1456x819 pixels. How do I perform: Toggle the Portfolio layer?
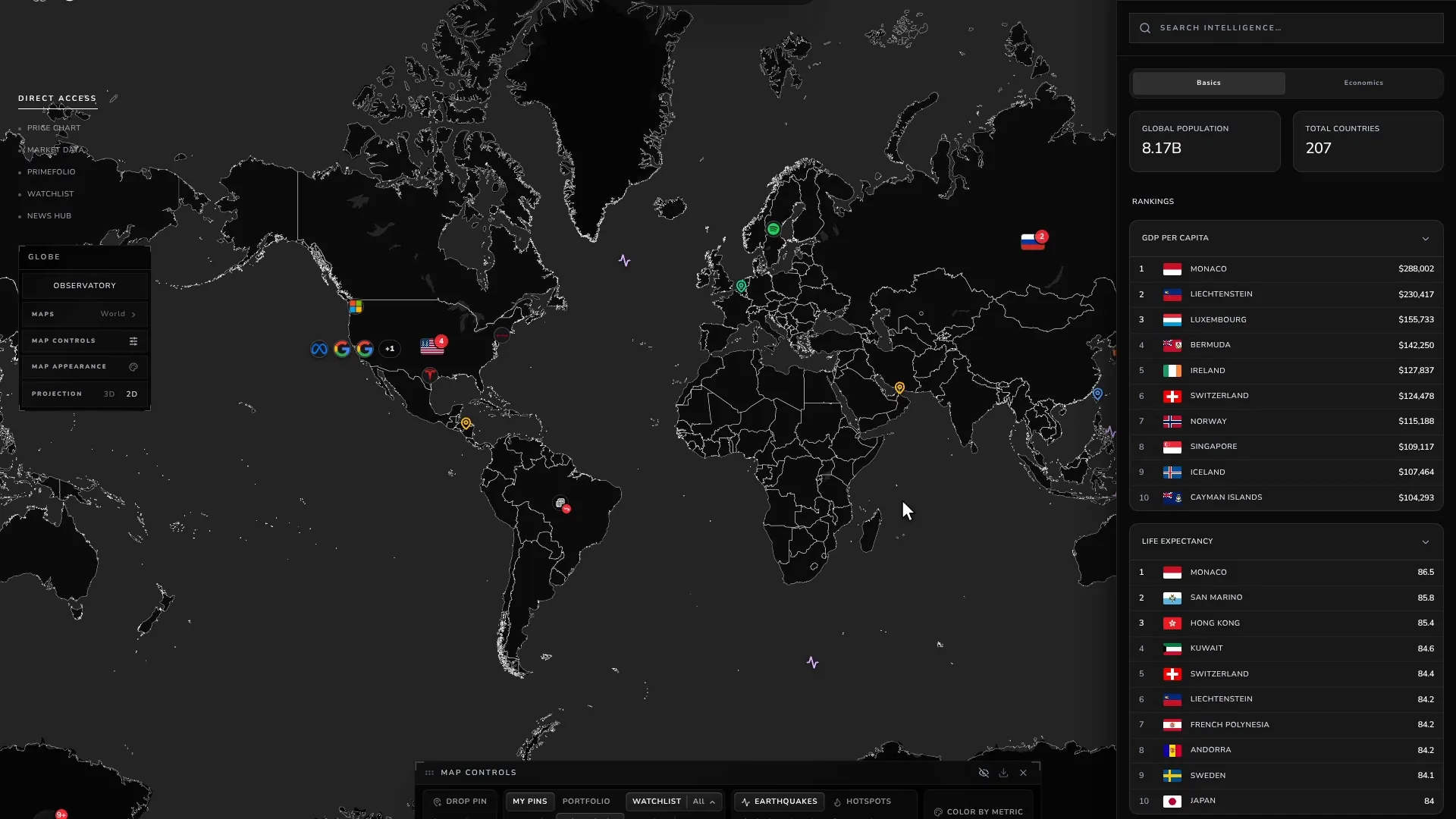pos(586,802)
